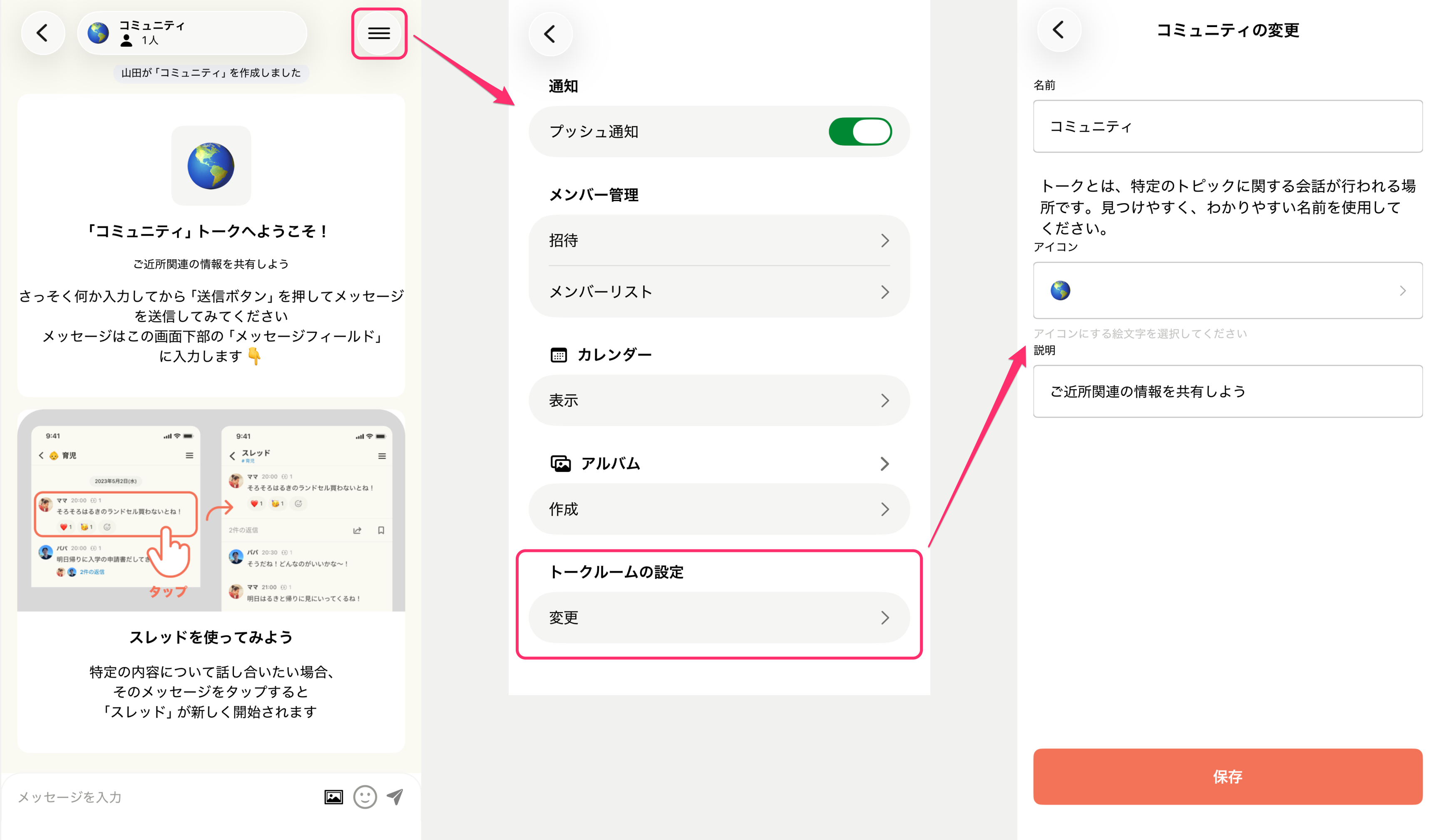Screen dimensions: 1439x840
Task: Tap the 通知 section heading
Action: (x=563, y=86)
